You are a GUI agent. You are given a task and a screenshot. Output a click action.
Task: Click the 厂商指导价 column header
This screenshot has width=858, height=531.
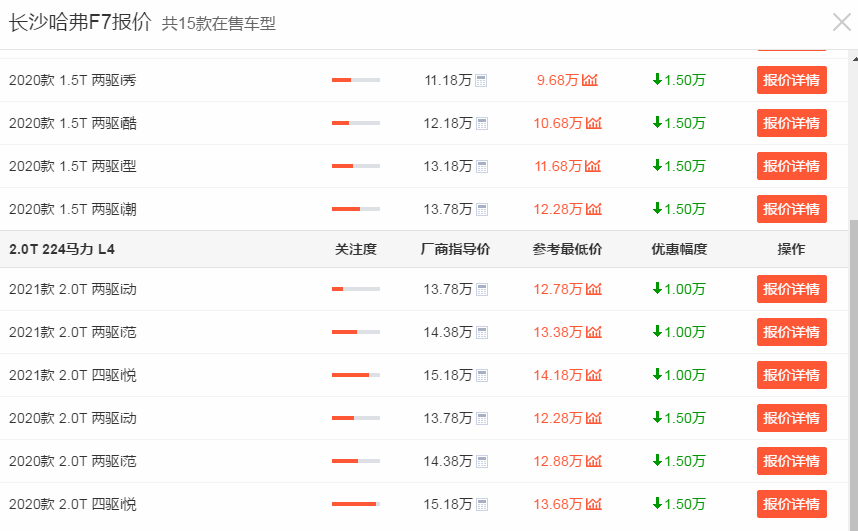pyautogui.click(x=455, y=250)
